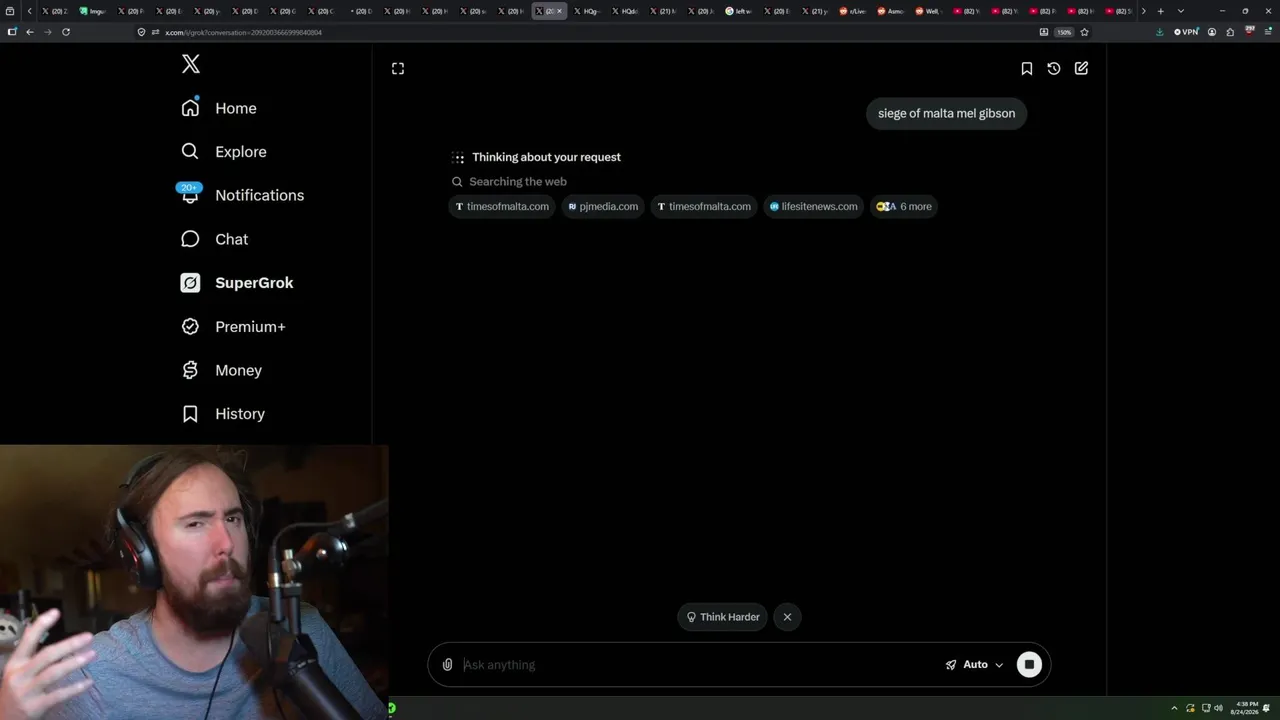Expand 'Thinking about your request' status
Screen dimensions: 1280x720
click(x=546, y=157)
